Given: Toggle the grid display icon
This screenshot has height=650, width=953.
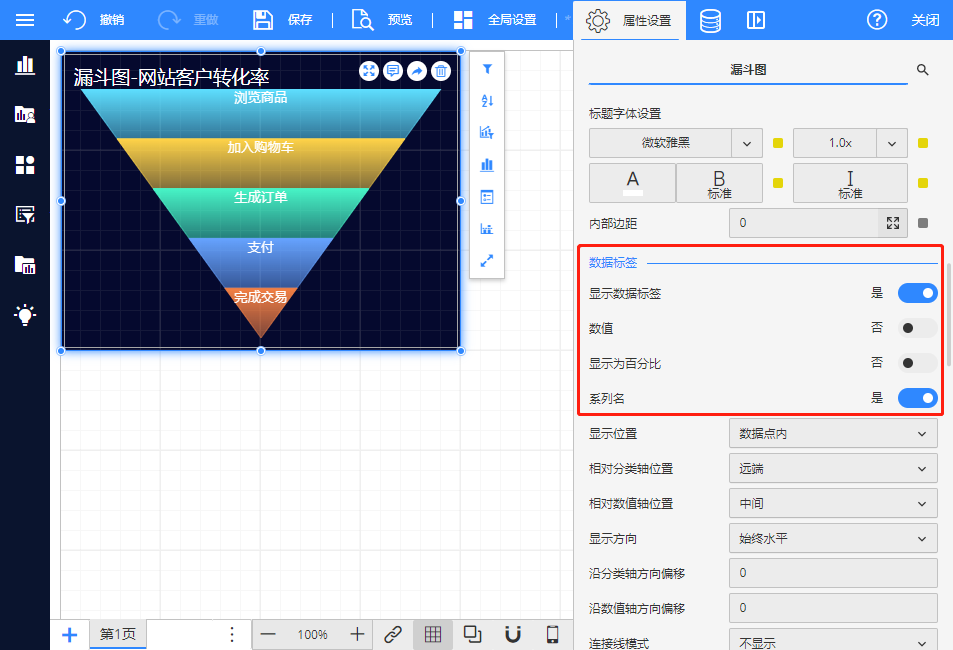Looking at the screenshot, I should pyautogui.click(x=433, y=634).
